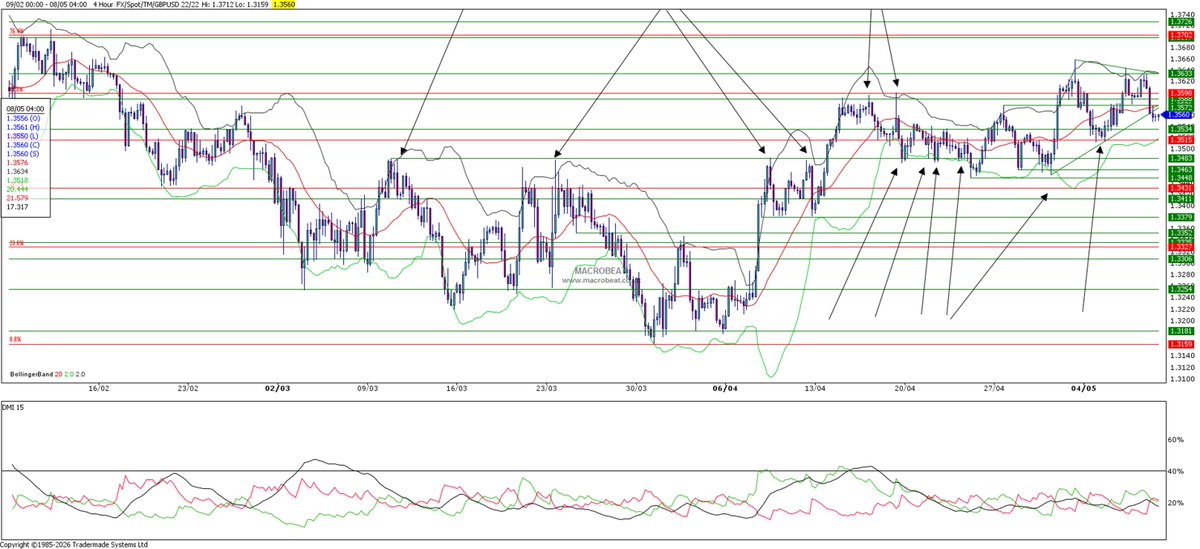1200x549 pixels.
Task: Select the blue 1.3560 current price marker
Action: [1178, 115]
